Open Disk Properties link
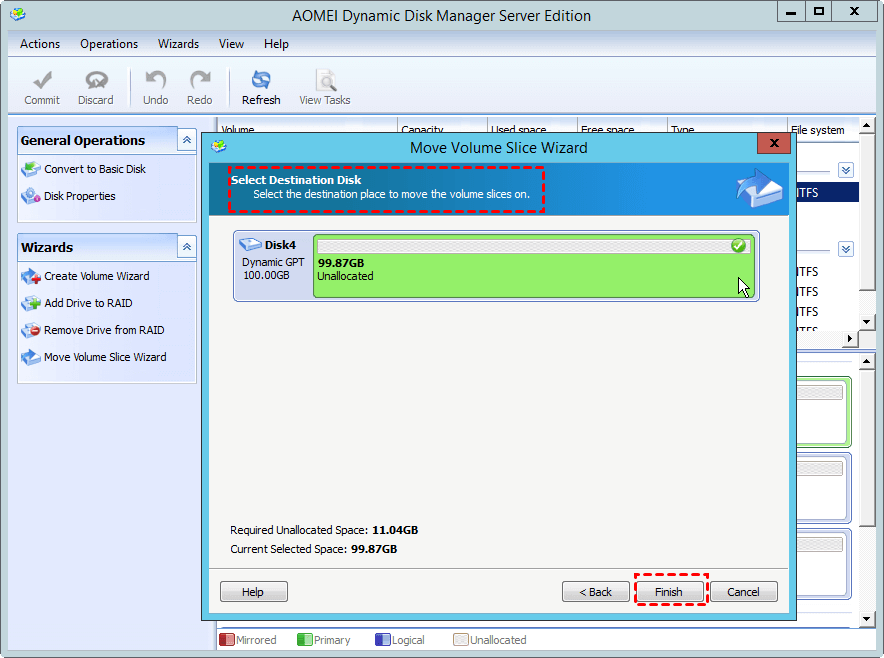 79,196
